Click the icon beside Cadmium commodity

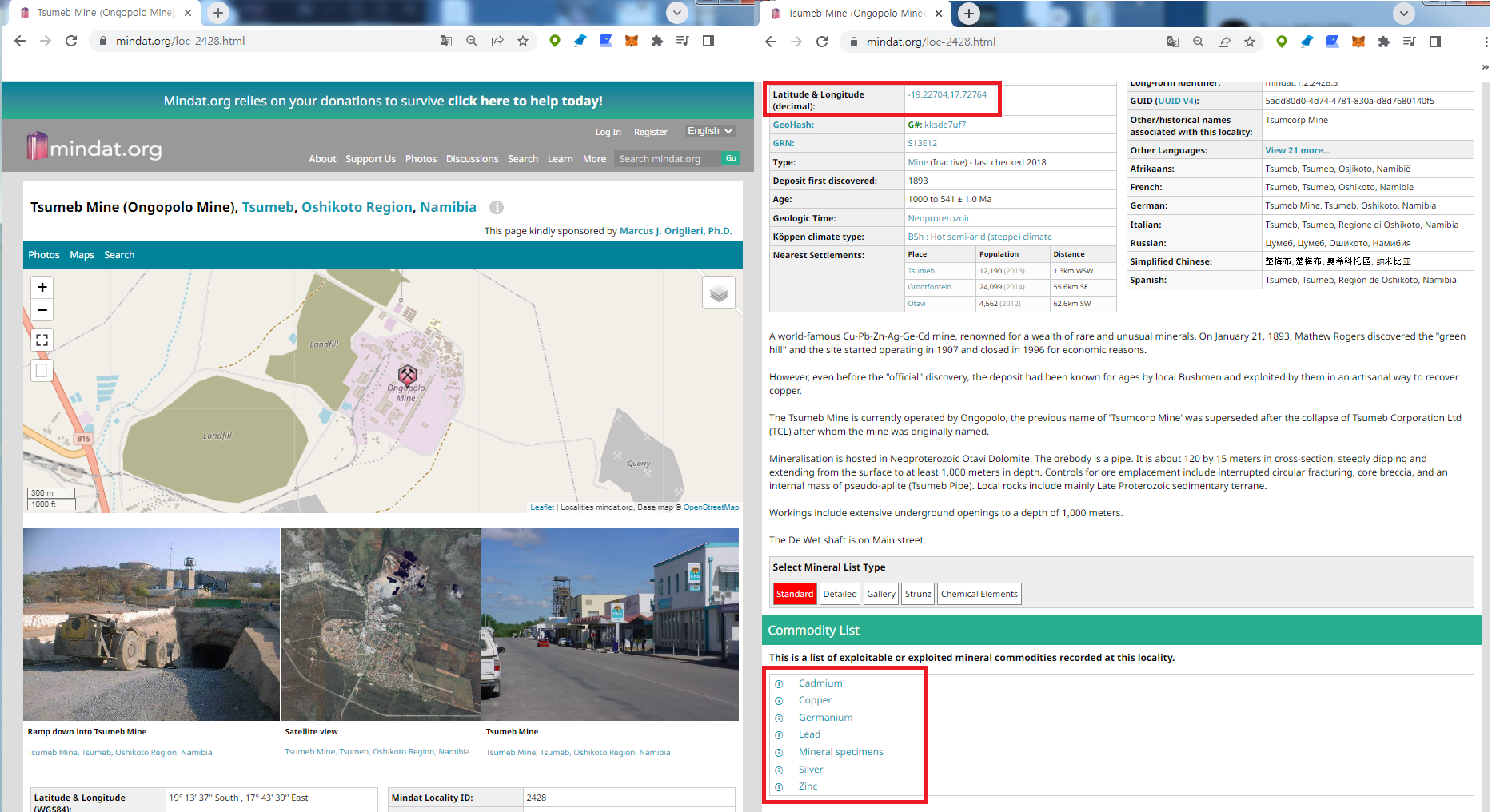779,684
